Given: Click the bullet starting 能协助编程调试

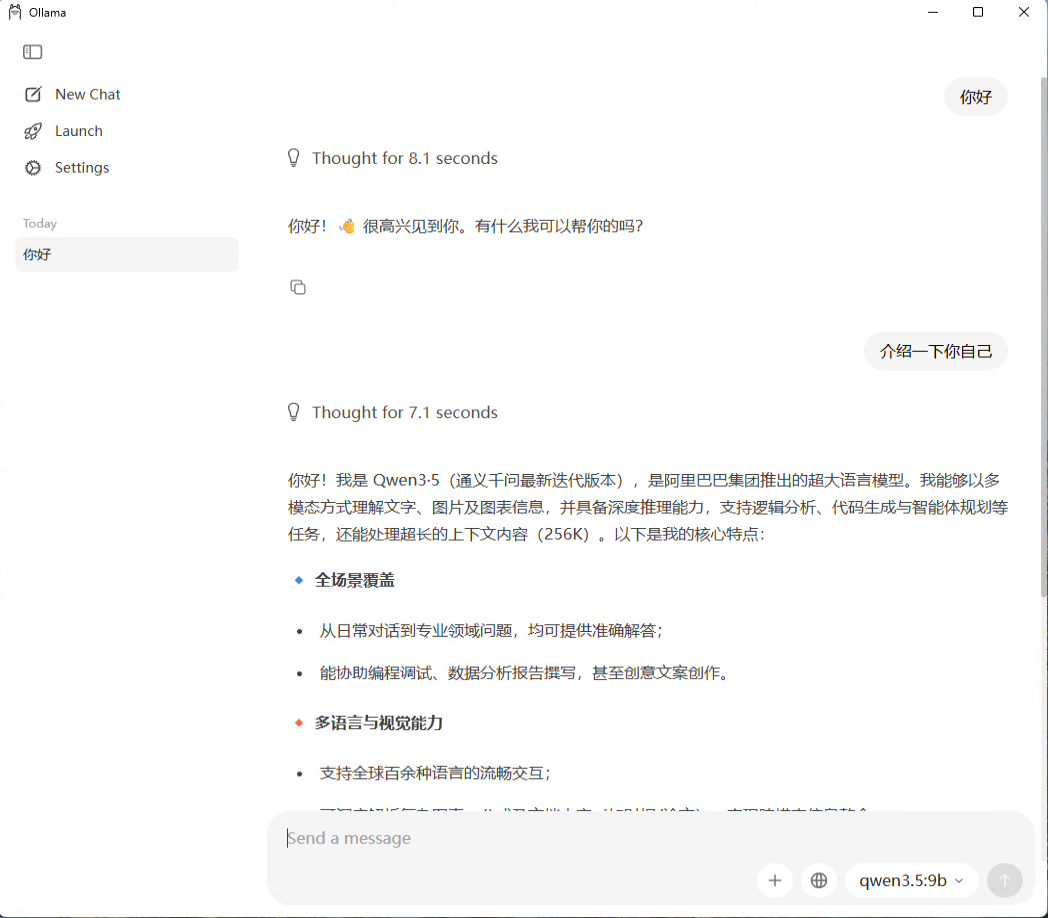Looking at the screenshot, I should (x=523, y=673).
